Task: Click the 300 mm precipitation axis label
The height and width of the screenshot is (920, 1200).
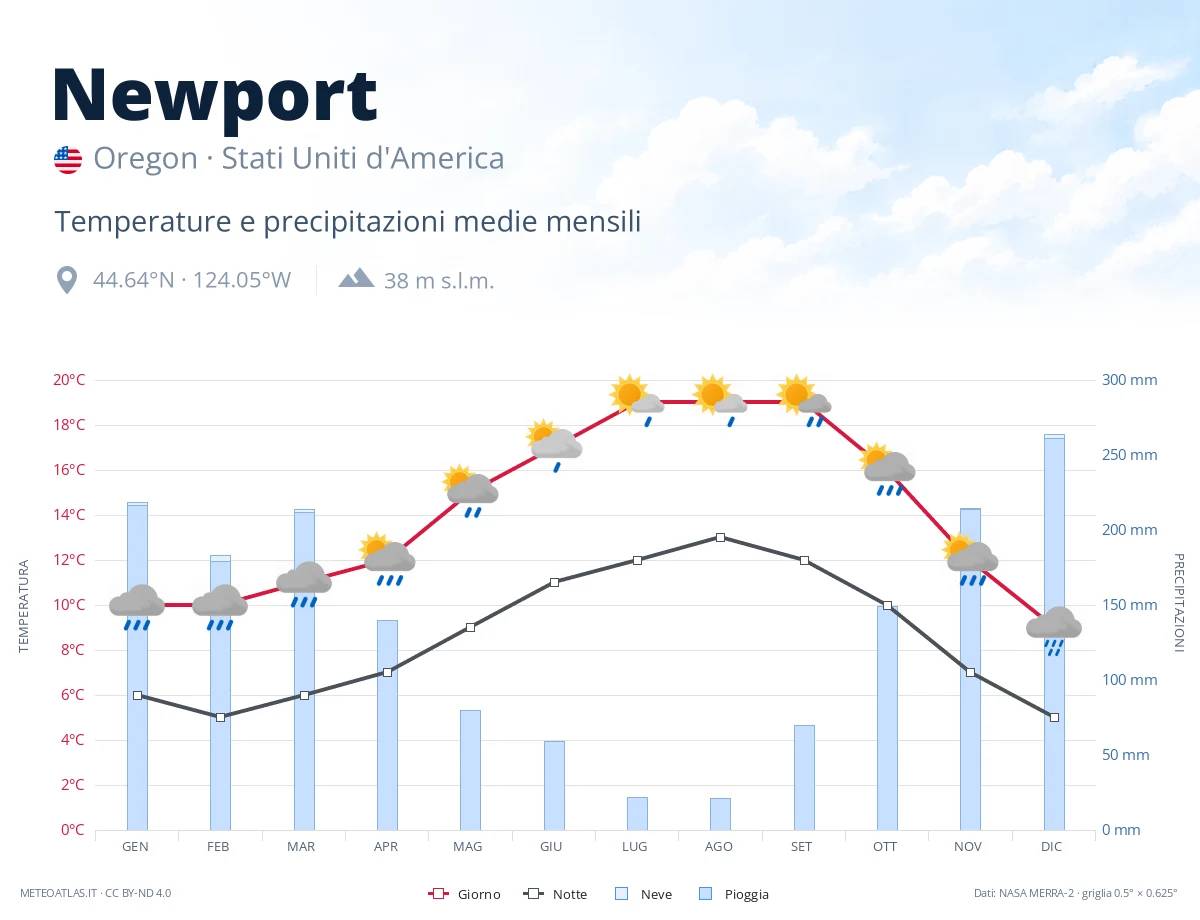Action: (1130, 380)
